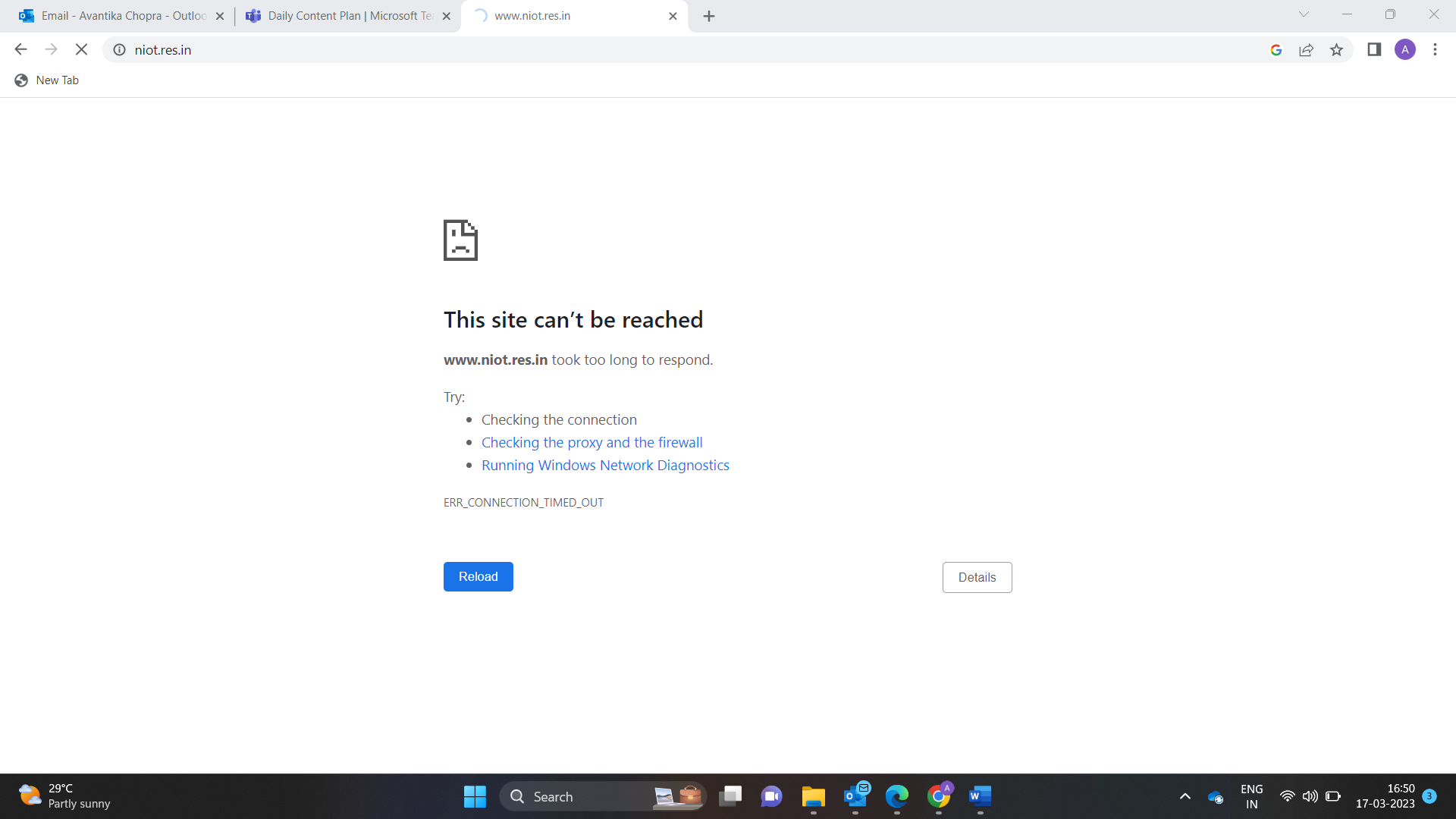Open the Chrome three-dot menu
This screenshot has width=1456, height=819.
tap(1435, 49)
